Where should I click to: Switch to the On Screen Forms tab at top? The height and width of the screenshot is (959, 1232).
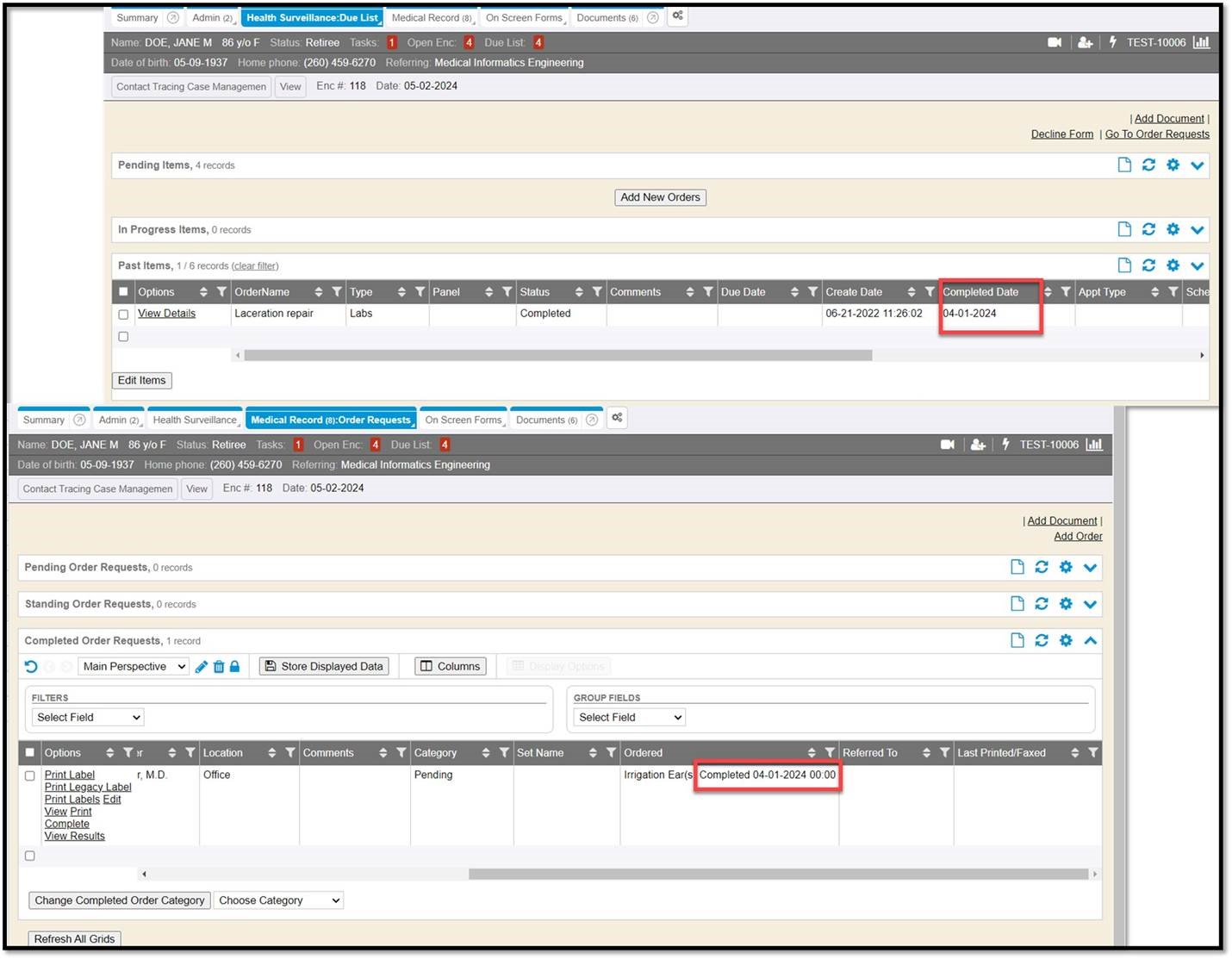tap(524, 18)
